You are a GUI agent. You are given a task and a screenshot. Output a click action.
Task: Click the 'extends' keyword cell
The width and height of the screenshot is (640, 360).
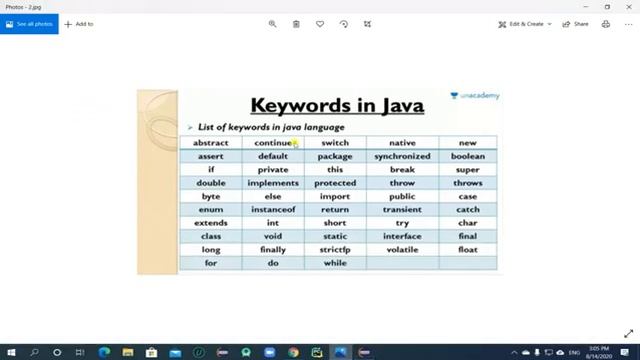click(211, 223)
